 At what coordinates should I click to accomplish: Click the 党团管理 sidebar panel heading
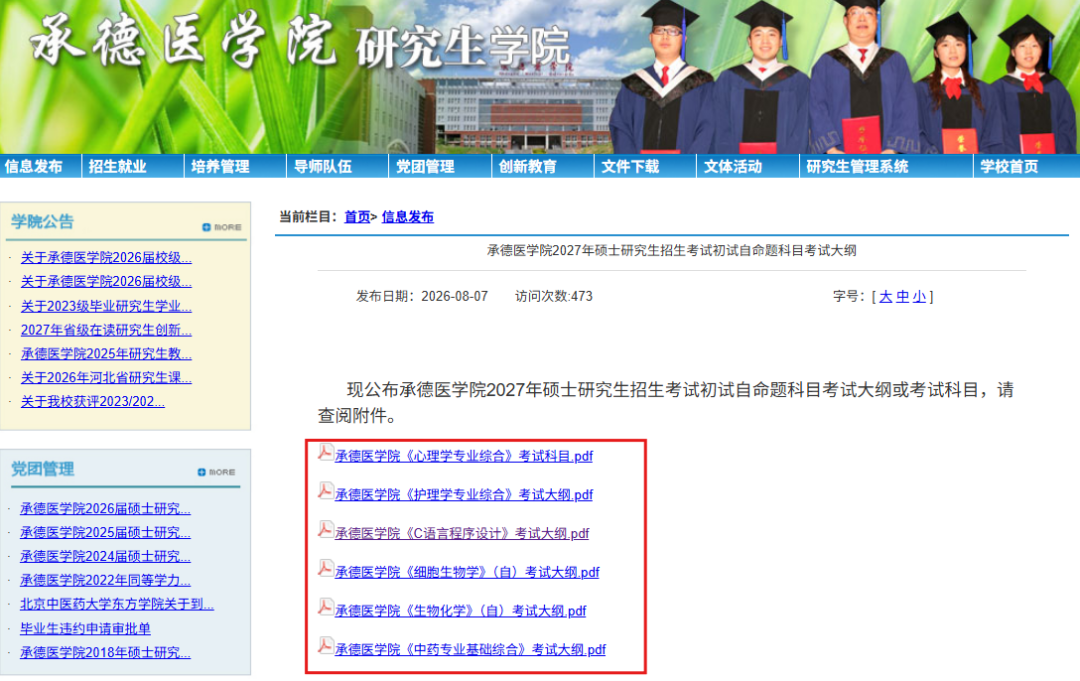42,469
